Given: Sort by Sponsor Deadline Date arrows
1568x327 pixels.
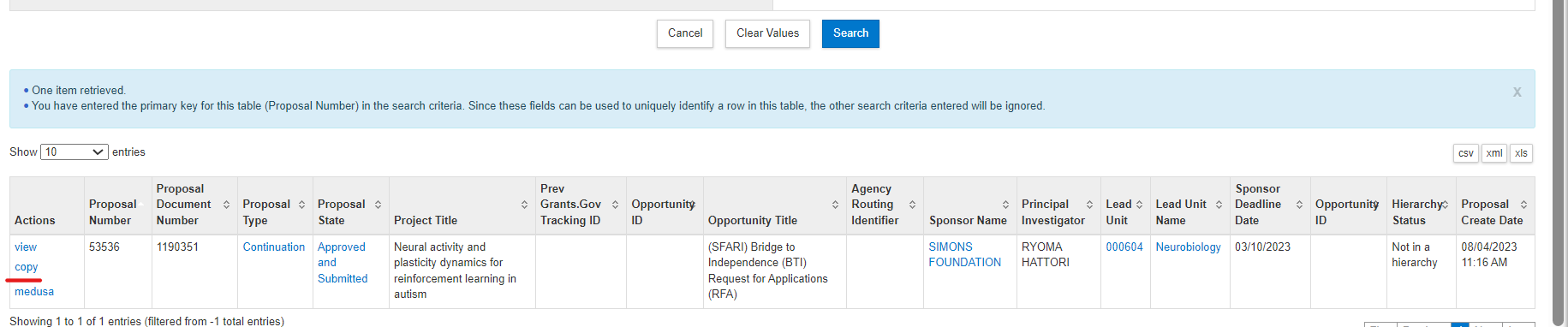Looking at the screenshot, I should coord(1299,205).
